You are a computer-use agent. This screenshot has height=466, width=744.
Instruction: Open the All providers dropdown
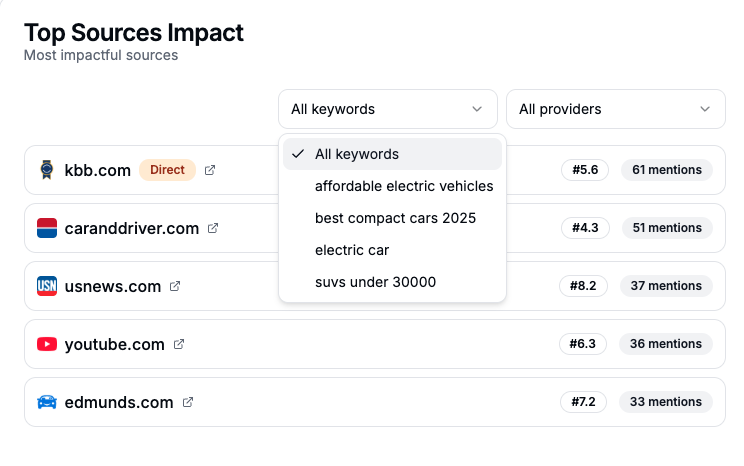tap(615, 109)
